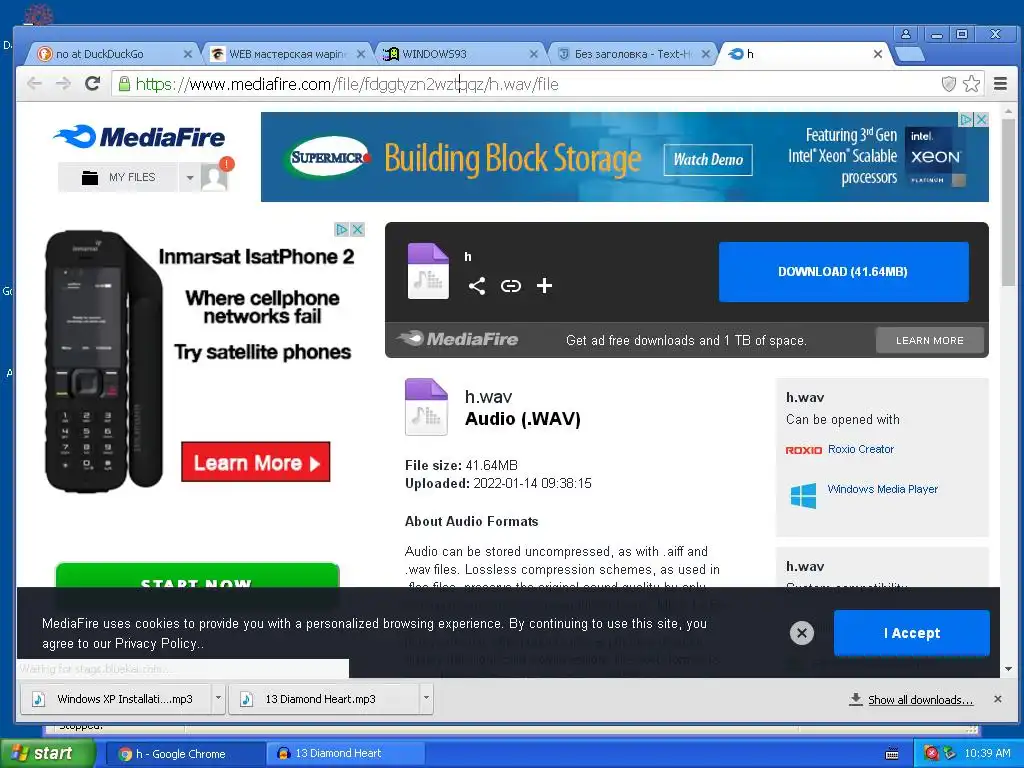This screenshot has height=768, width=1024.
Task: Click the green START NOW button
Action: [x=197, y=576]
